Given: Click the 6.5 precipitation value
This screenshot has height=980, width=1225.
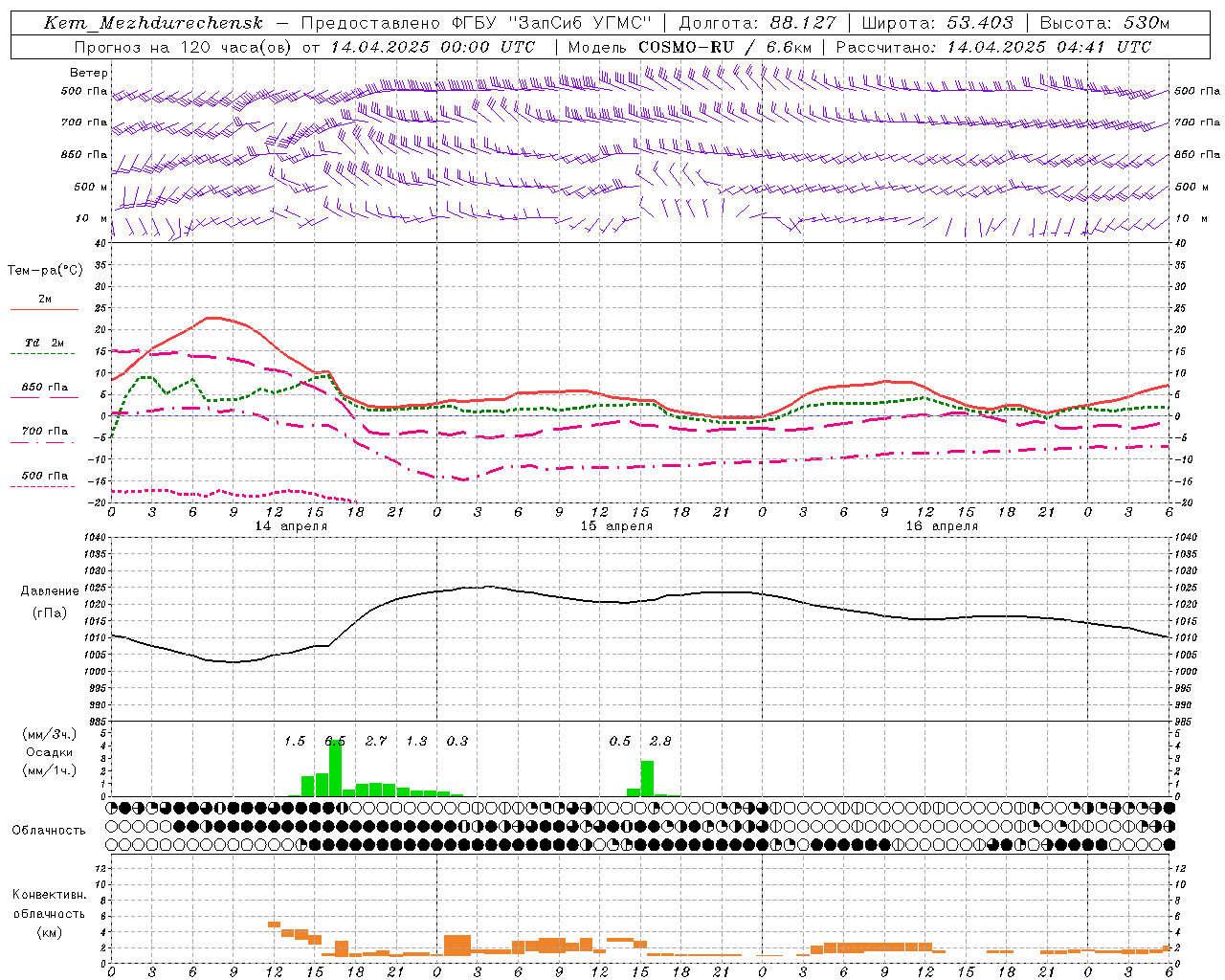Looking at the screenshot, I should [335, 741].
